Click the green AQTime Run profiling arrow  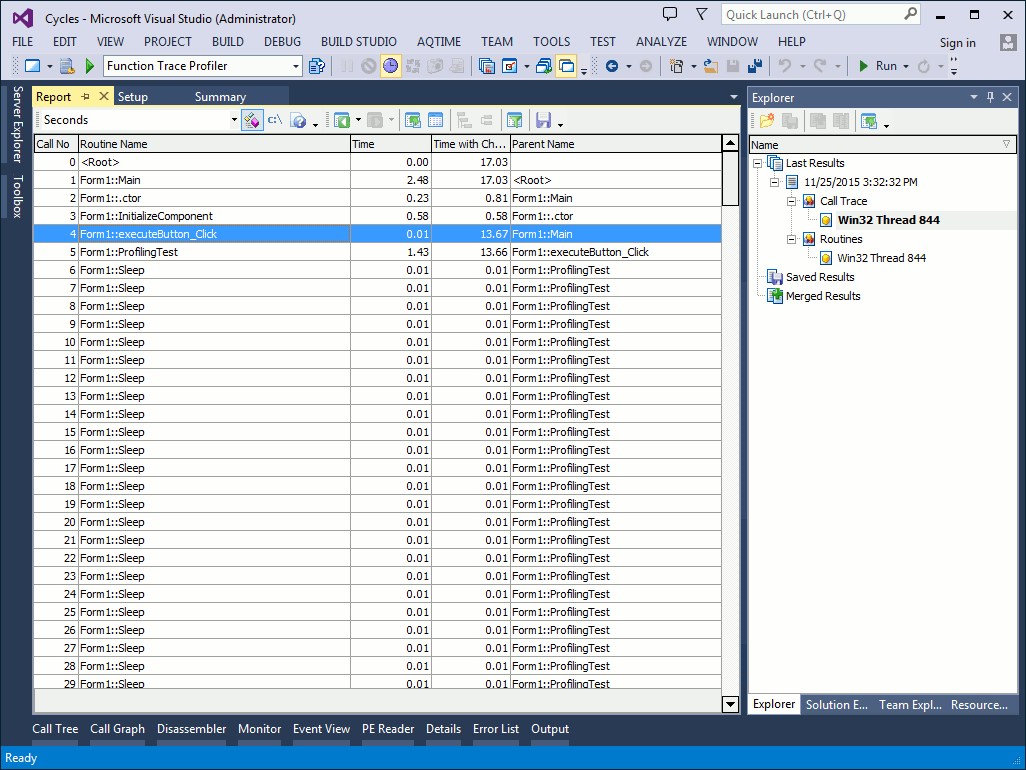coord(90,66)
